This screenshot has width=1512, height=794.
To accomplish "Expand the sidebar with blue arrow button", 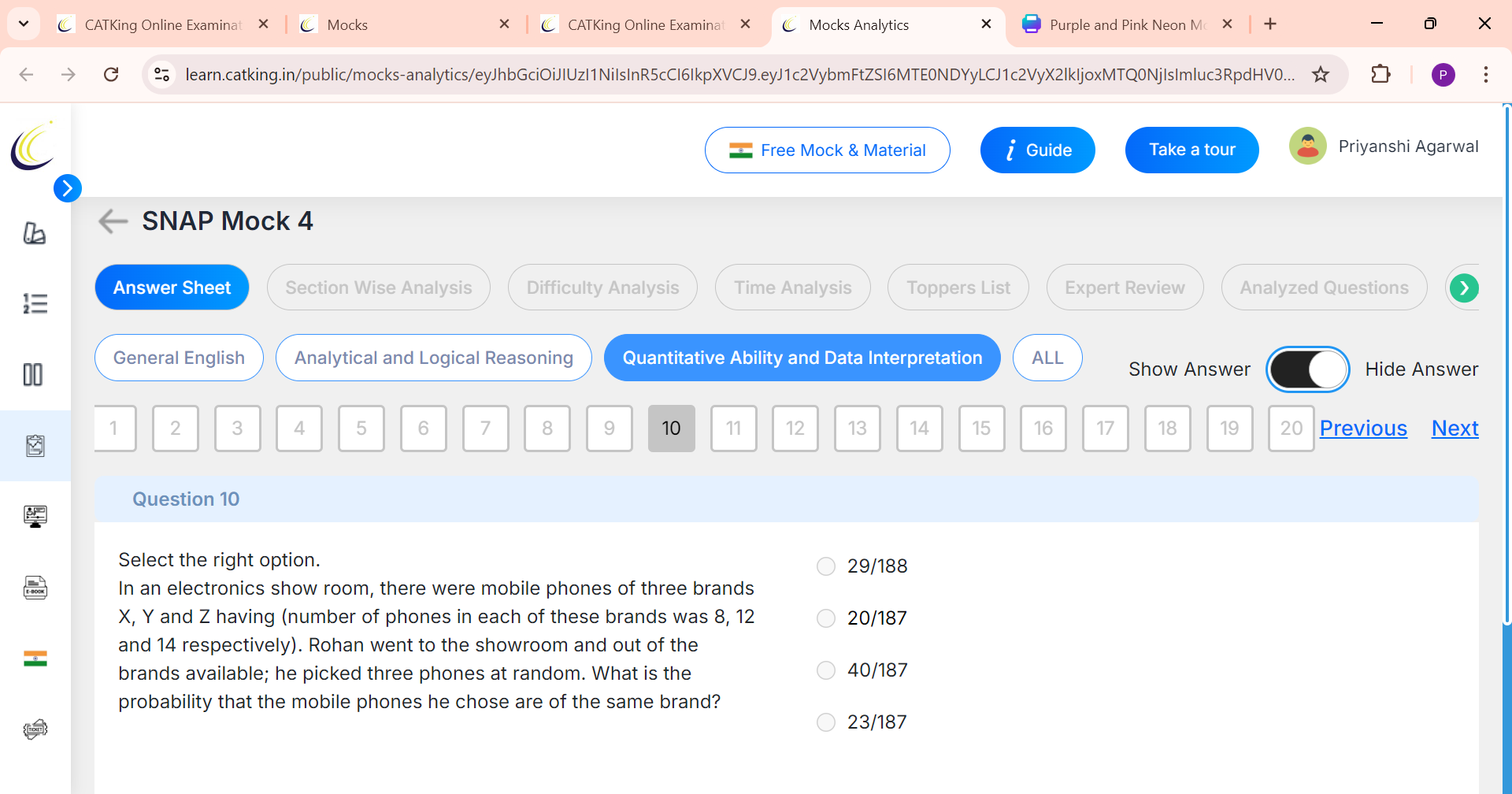I will click(x=68, y=188).
